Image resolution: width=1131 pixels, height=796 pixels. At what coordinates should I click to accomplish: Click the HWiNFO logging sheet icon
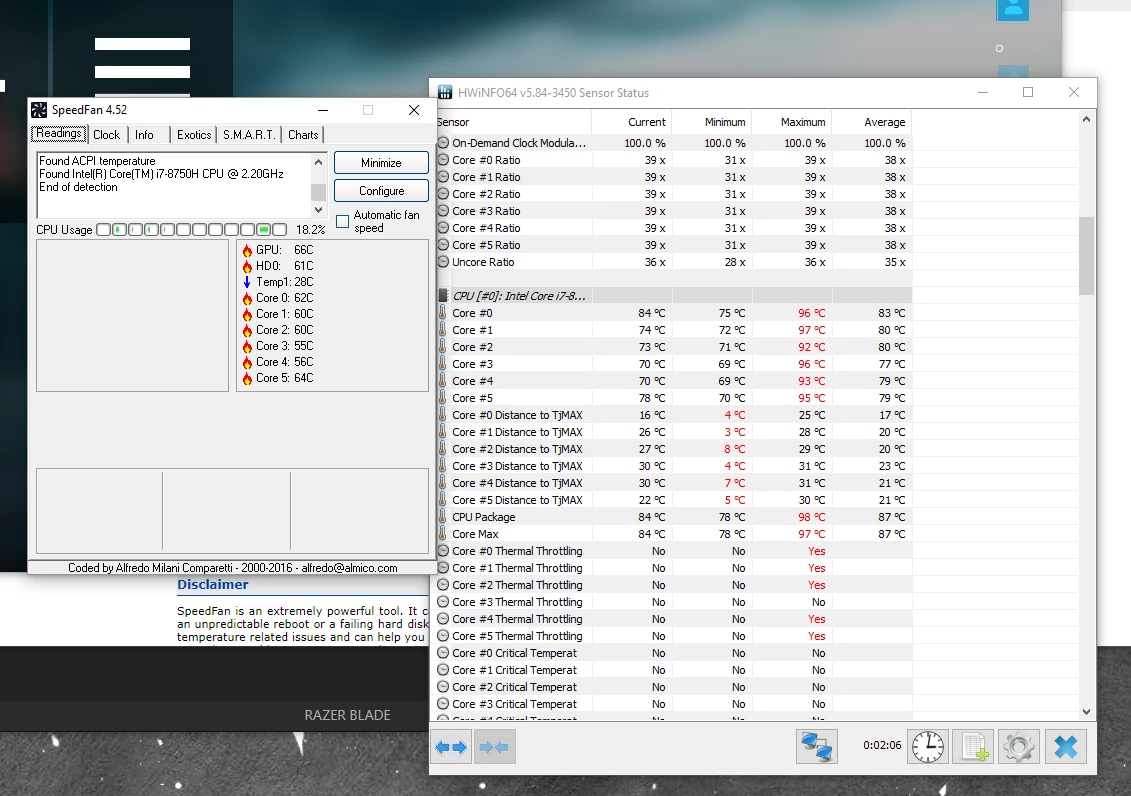coord(974,747)
